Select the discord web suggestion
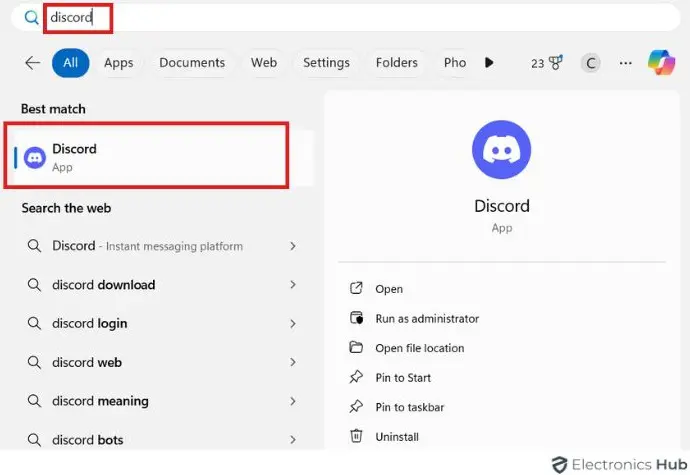 (x=87, y=362)
